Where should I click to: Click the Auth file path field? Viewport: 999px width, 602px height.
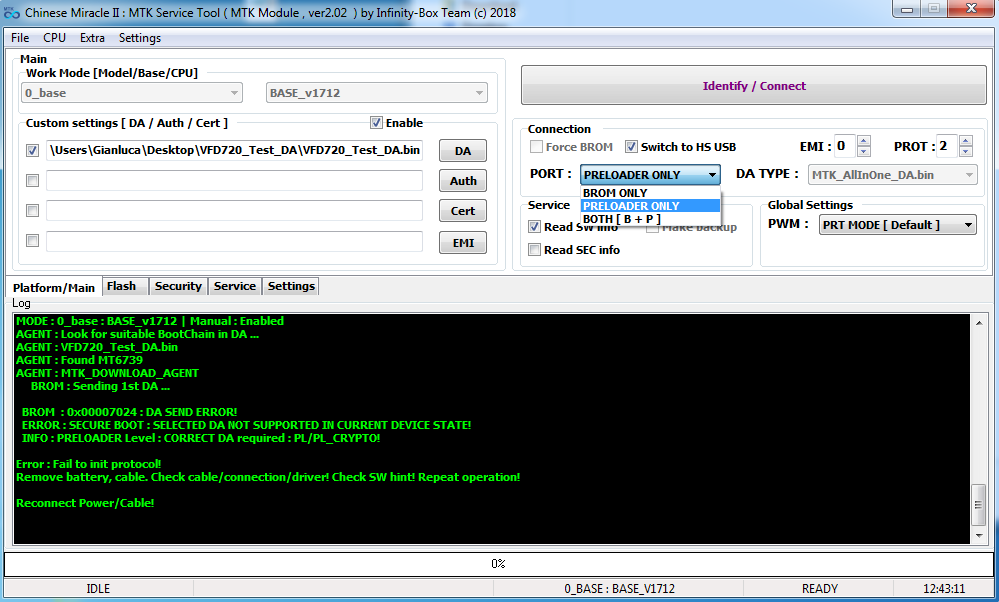coord(234,180)
